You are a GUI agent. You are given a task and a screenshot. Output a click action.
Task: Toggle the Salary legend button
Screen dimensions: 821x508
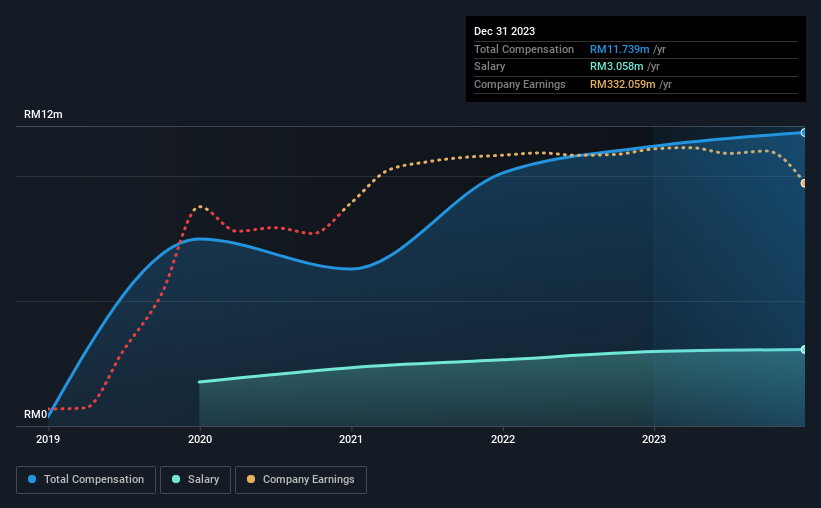click(x=195, y=480)
